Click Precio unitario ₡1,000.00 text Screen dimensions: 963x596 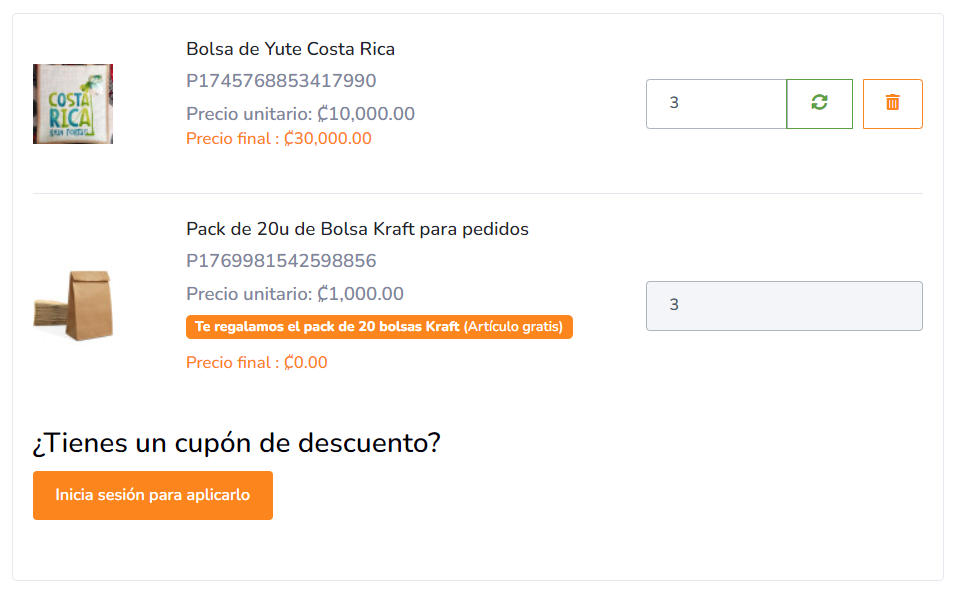click(295, 294)
